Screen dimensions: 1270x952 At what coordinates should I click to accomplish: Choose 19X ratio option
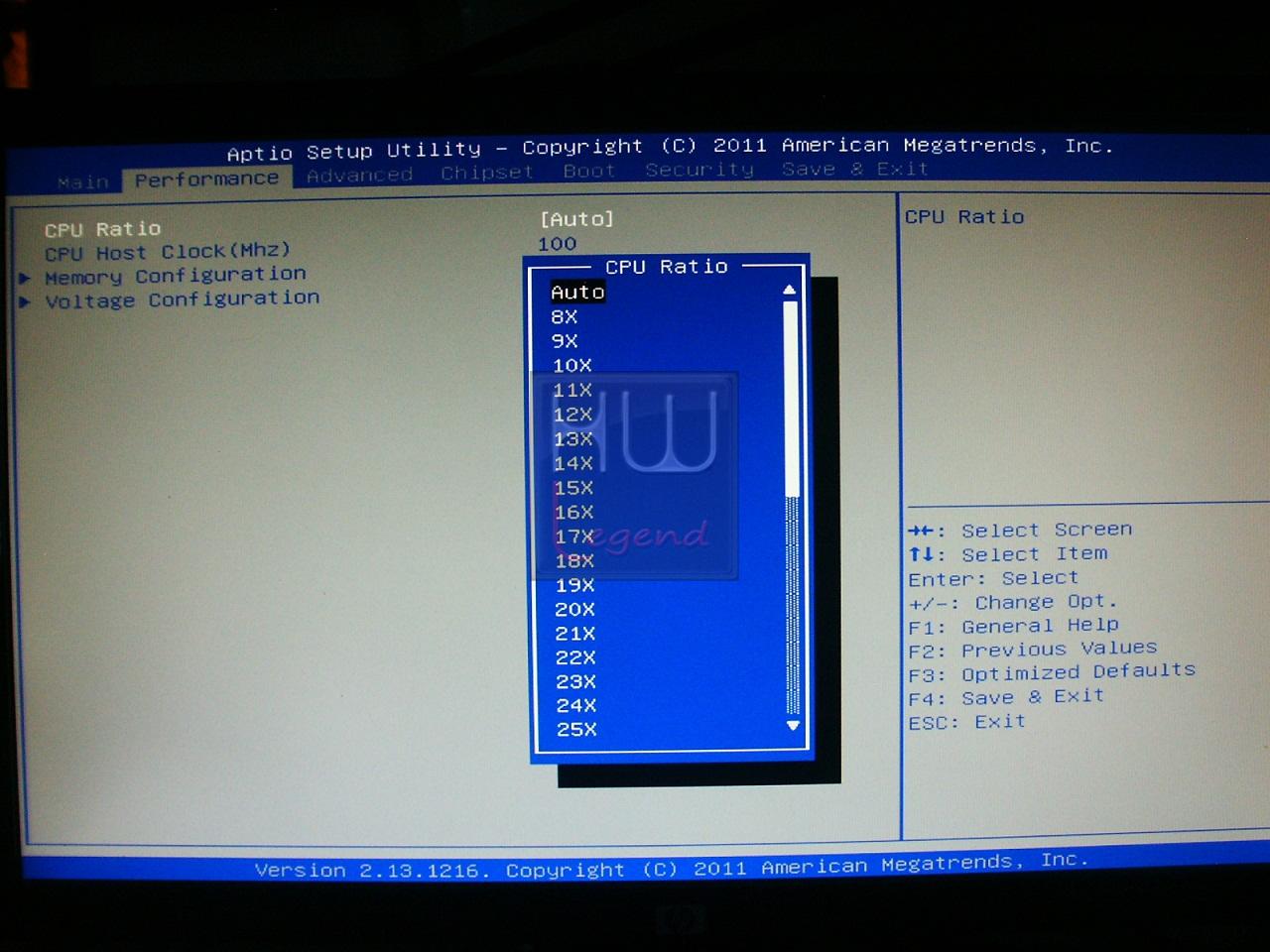coord(574,585)
